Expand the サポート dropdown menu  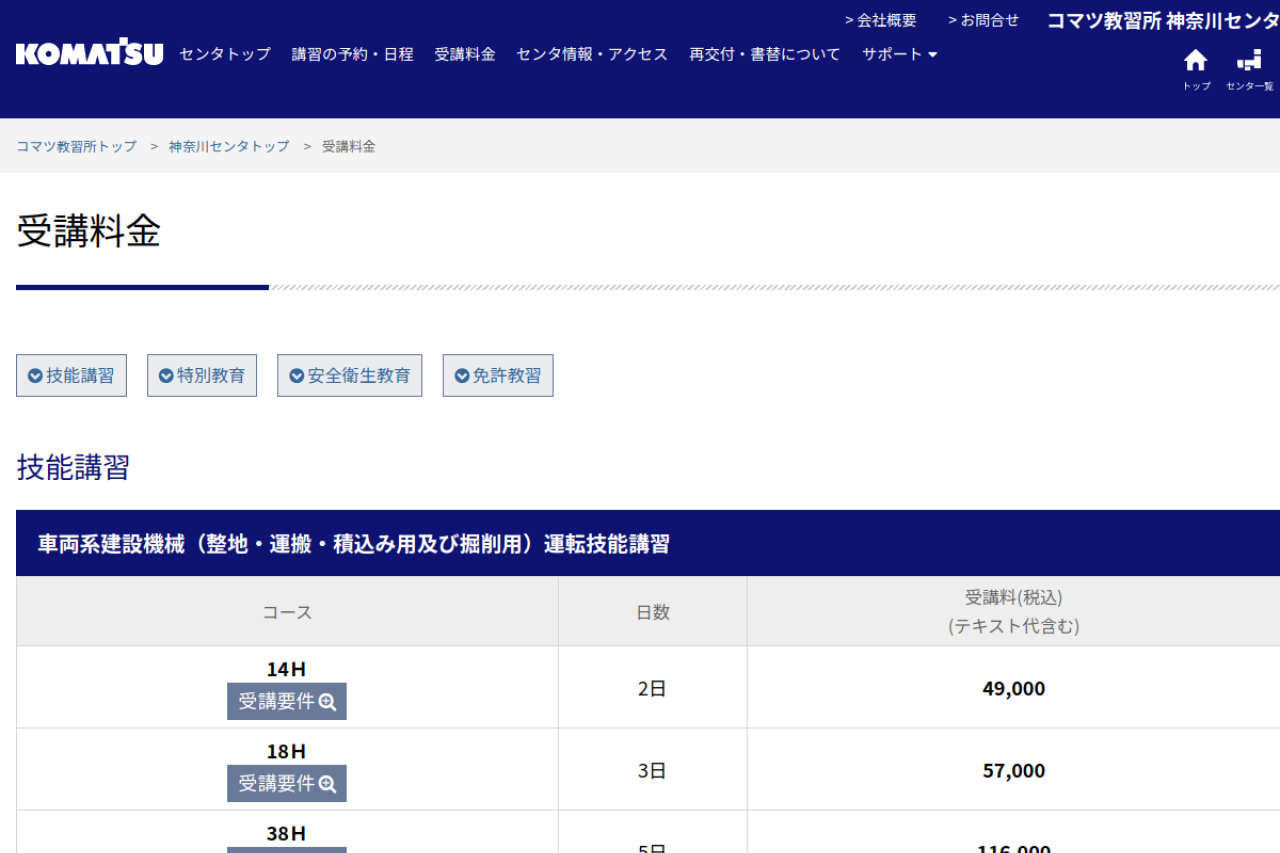pyautogui.click(x=900, y=54)
